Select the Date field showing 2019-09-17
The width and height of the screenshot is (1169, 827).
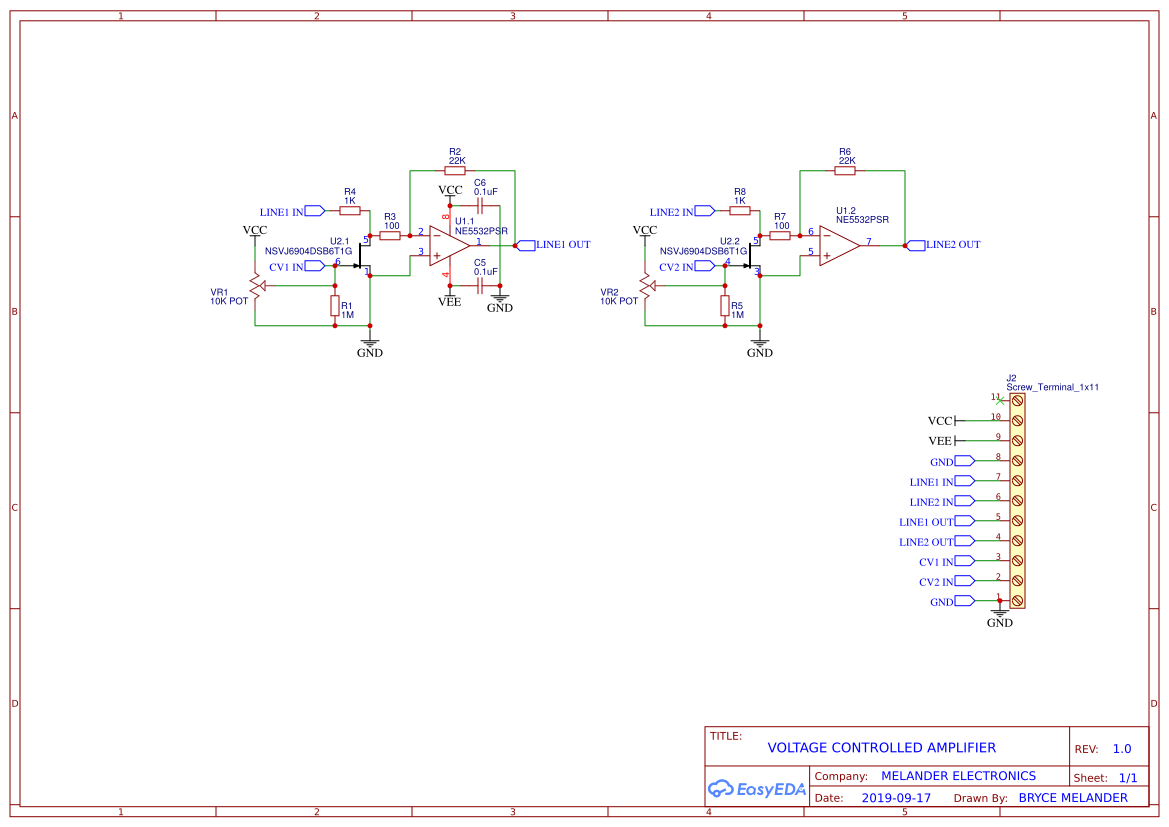(896, 797)
